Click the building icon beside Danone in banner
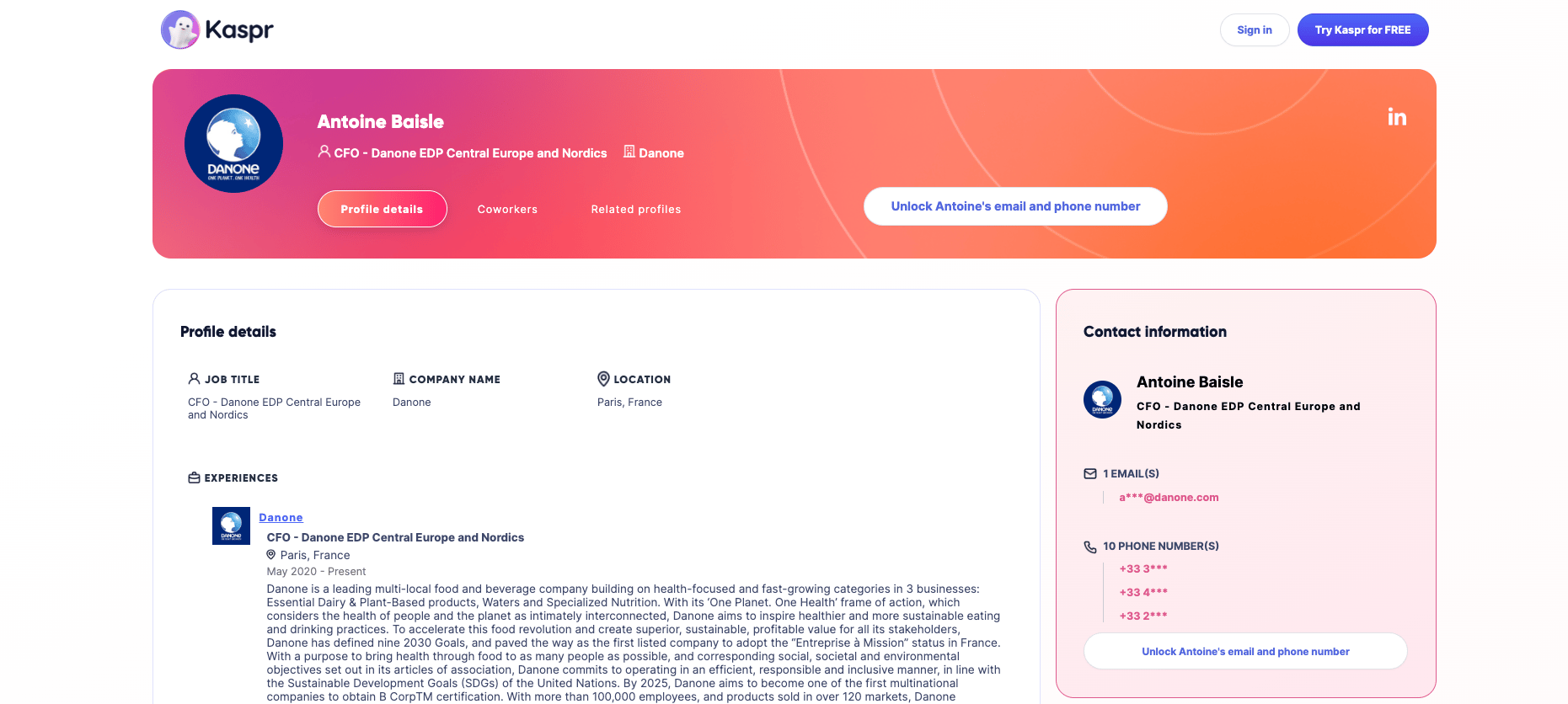This screenshot has width=1568, height=704. [x=629, y=152]
